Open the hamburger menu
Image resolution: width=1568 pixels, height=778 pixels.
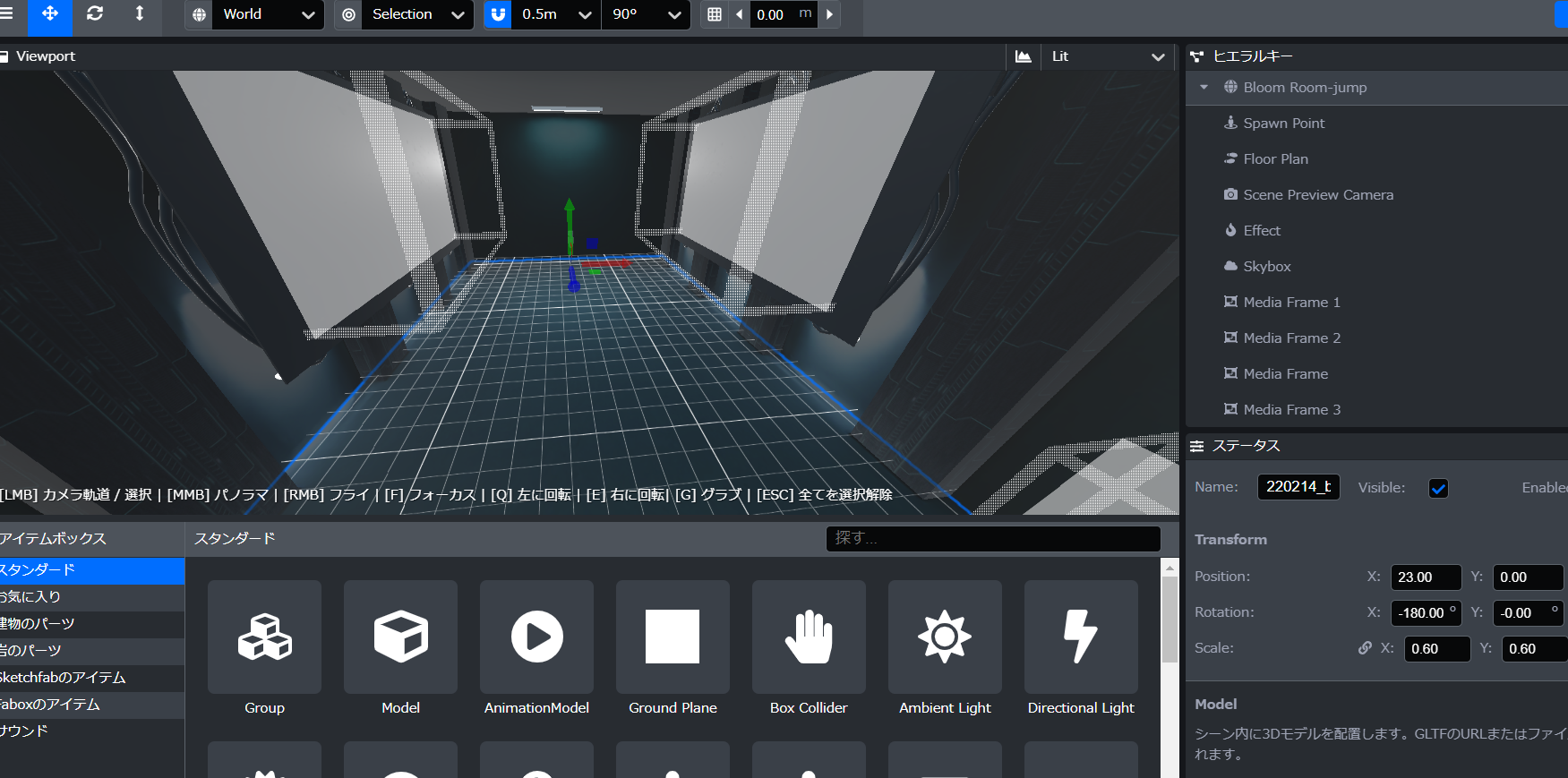click(7, 14)
